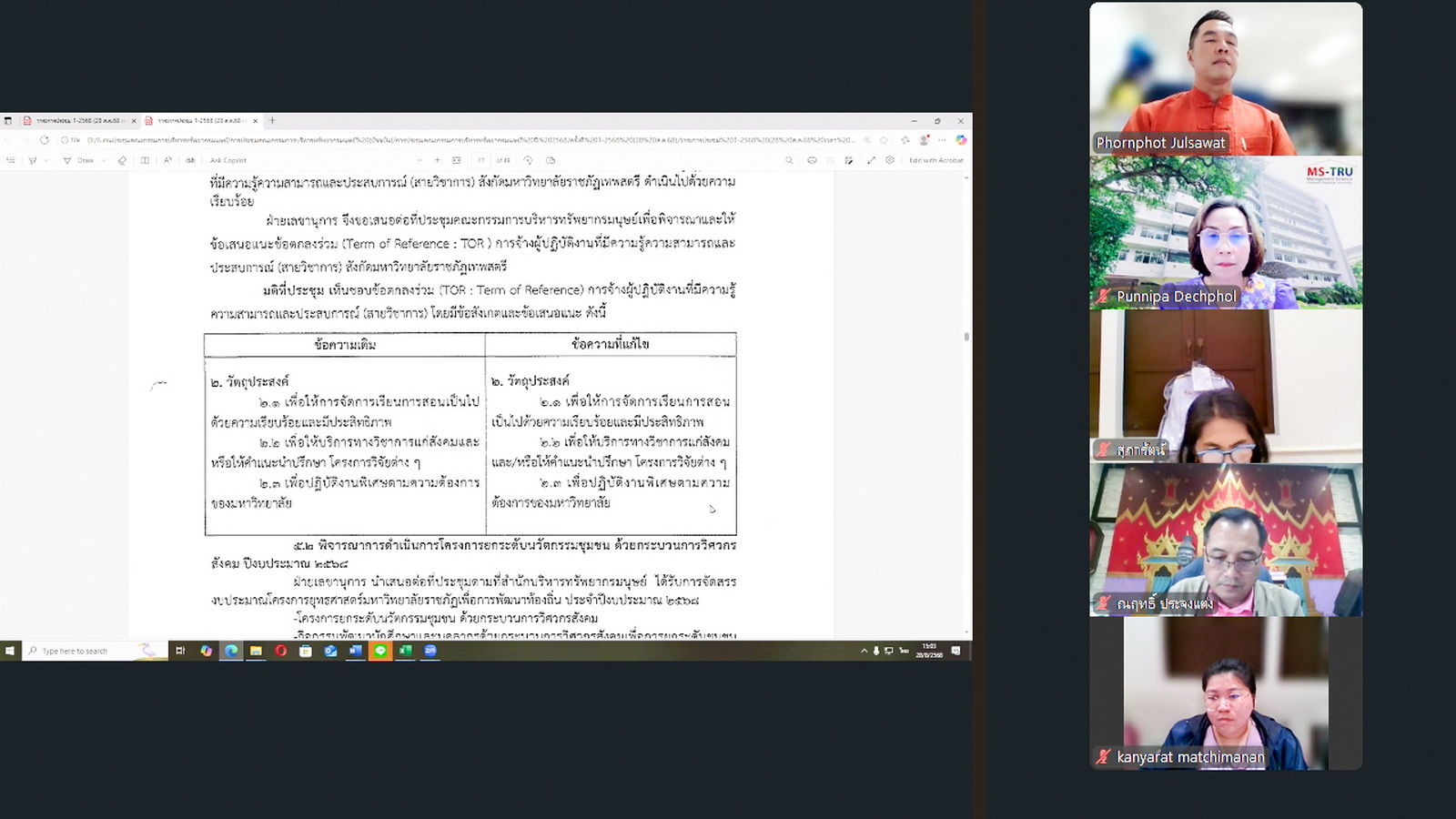Viewport: 1456px width, 819px height.
Task: Click the fit to width button
Action: 456,160
